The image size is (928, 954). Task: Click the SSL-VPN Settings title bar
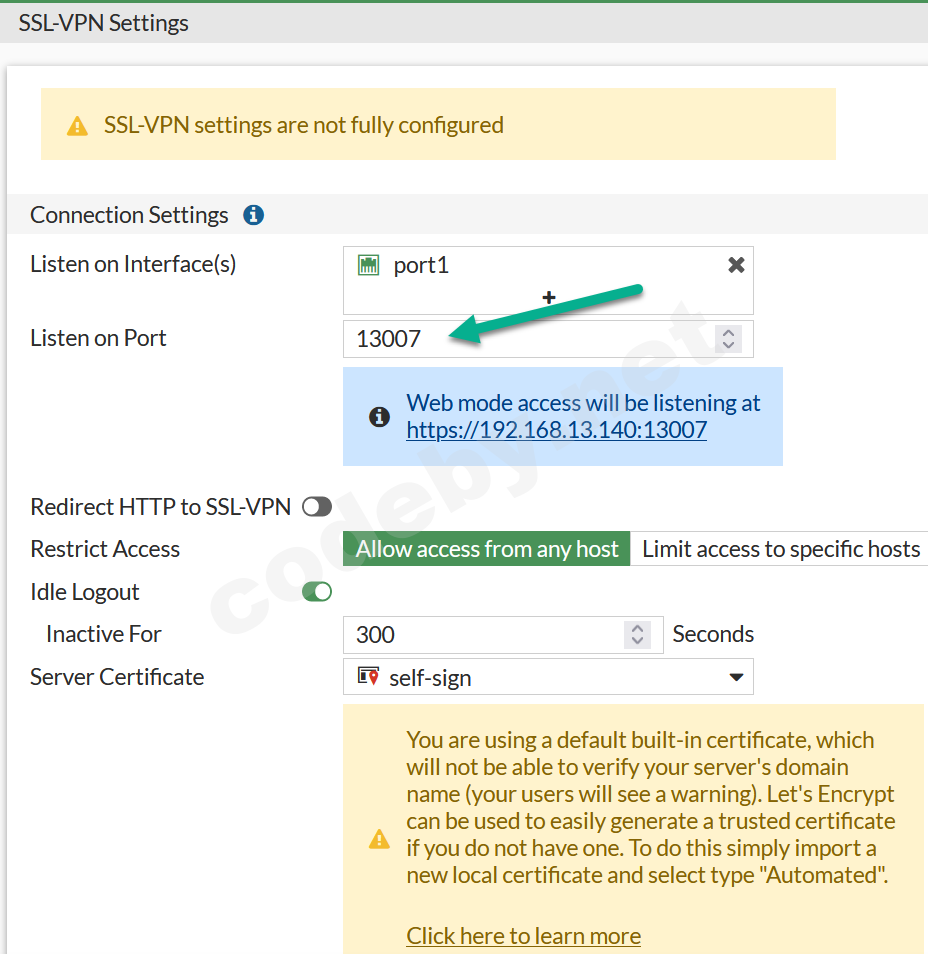click(103, 22)
